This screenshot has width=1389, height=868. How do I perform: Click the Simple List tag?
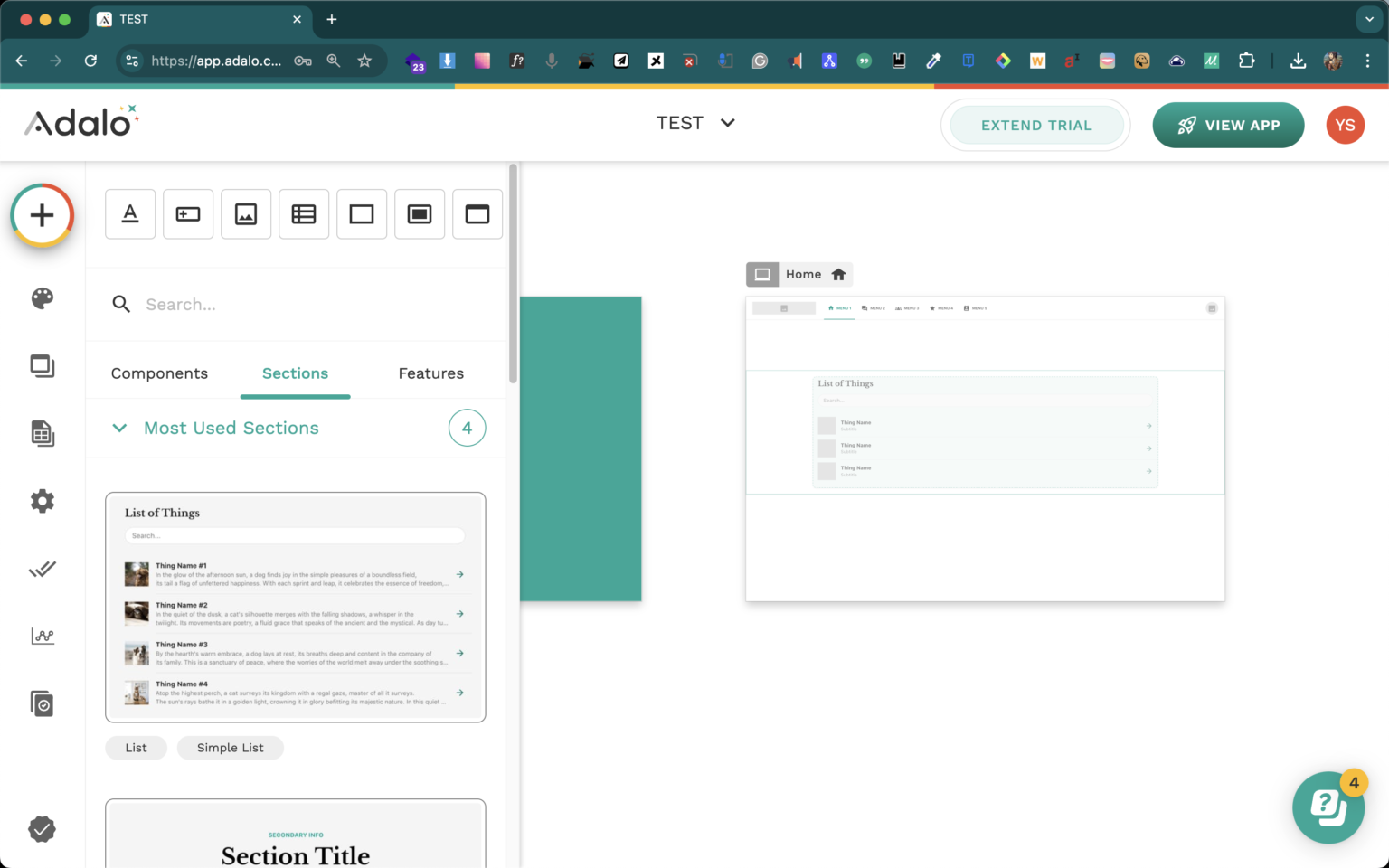click(x=230, y=748)
